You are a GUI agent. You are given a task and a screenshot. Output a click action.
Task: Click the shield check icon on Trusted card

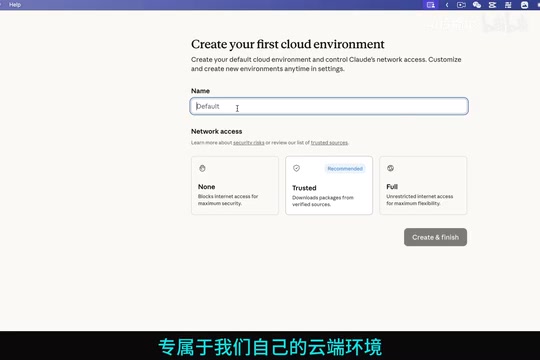click(296, 168)
